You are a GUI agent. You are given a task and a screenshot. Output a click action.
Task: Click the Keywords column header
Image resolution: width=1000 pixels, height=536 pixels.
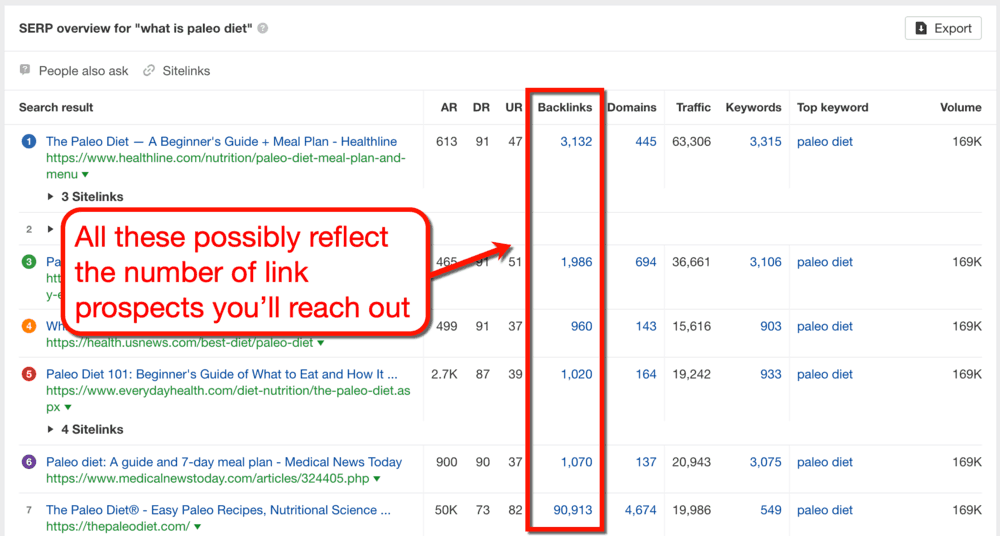click(x=753, y=107)
